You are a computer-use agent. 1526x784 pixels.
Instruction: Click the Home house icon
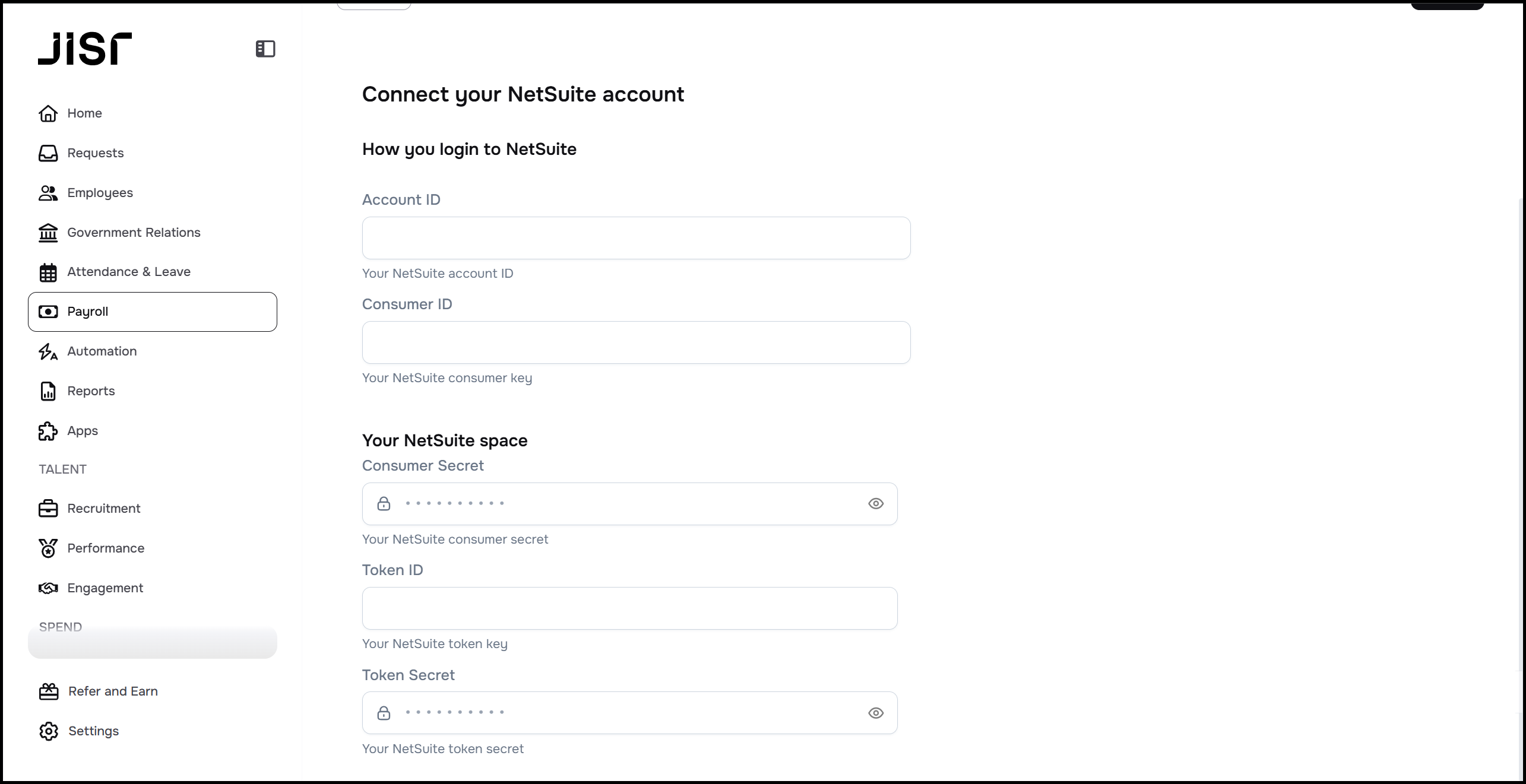(x=48, y=113)
